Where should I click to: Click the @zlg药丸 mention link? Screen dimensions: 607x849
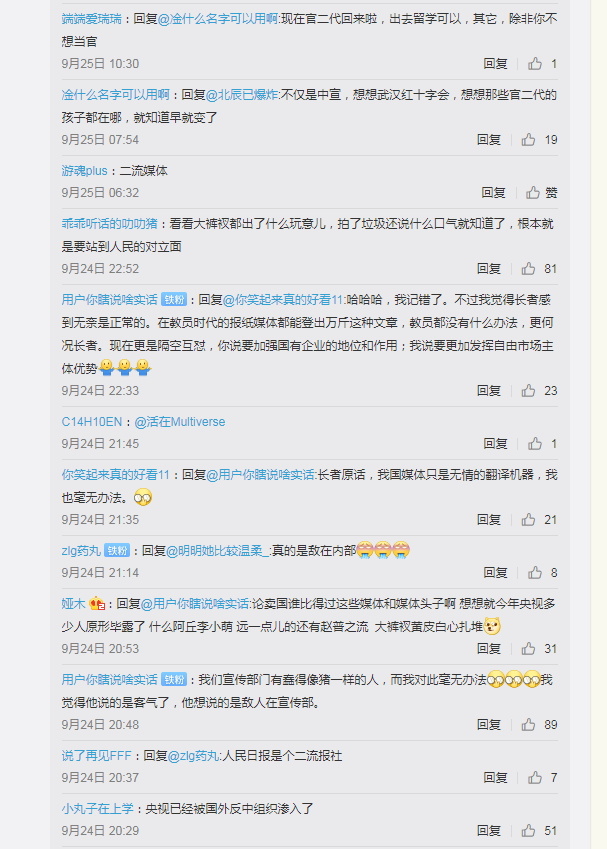click(x=194, y=756)
